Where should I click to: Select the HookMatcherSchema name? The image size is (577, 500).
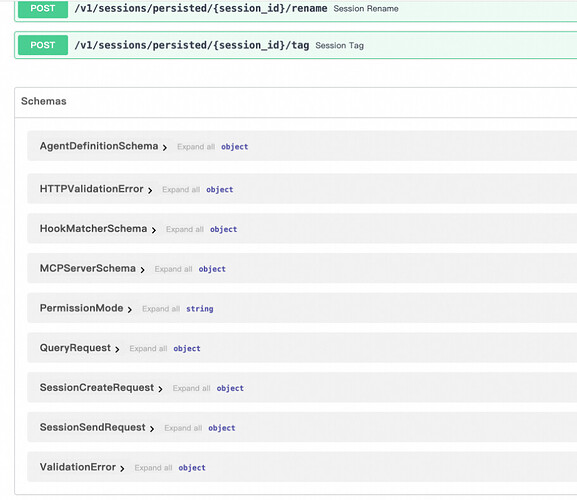point(93,228)
